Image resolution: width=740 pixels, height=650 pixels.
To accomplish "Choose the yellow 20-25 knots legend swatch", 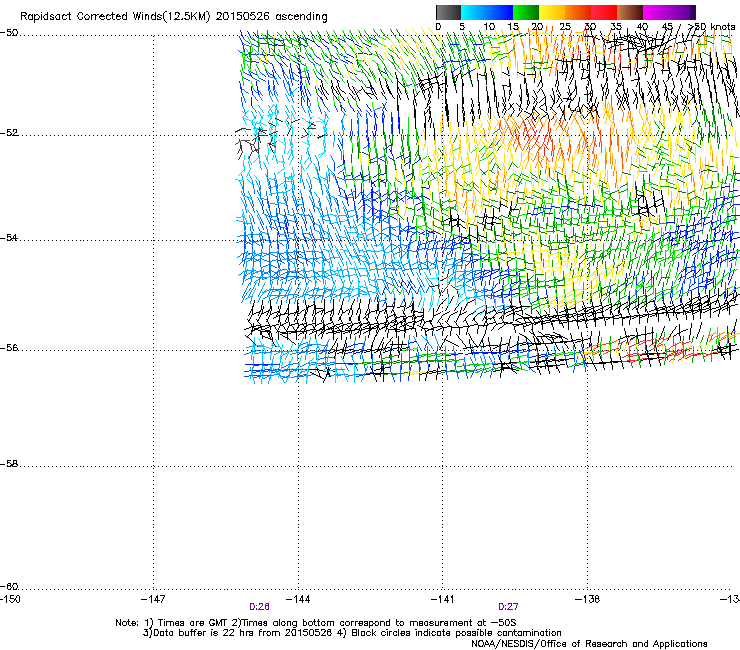I will pos(552,12).
